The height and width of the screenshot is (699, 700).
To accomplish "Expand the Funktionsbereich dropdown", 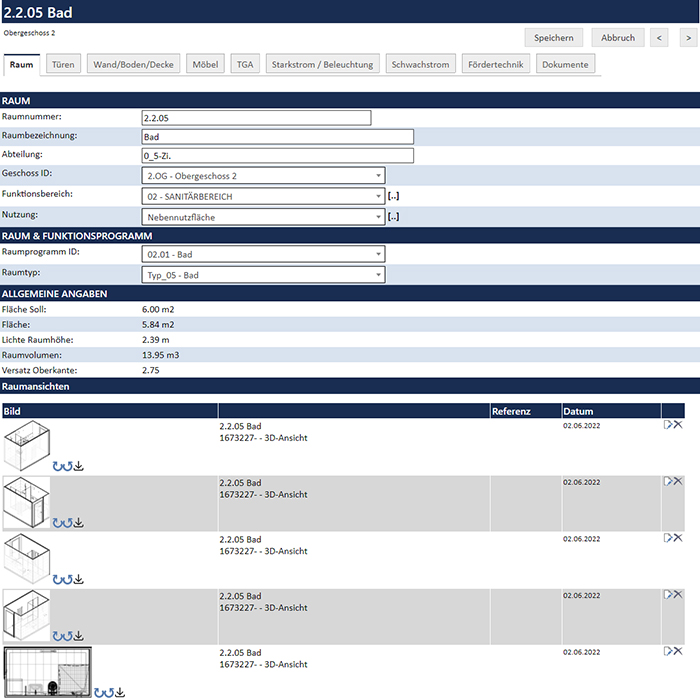I will (x=263, y=196).
